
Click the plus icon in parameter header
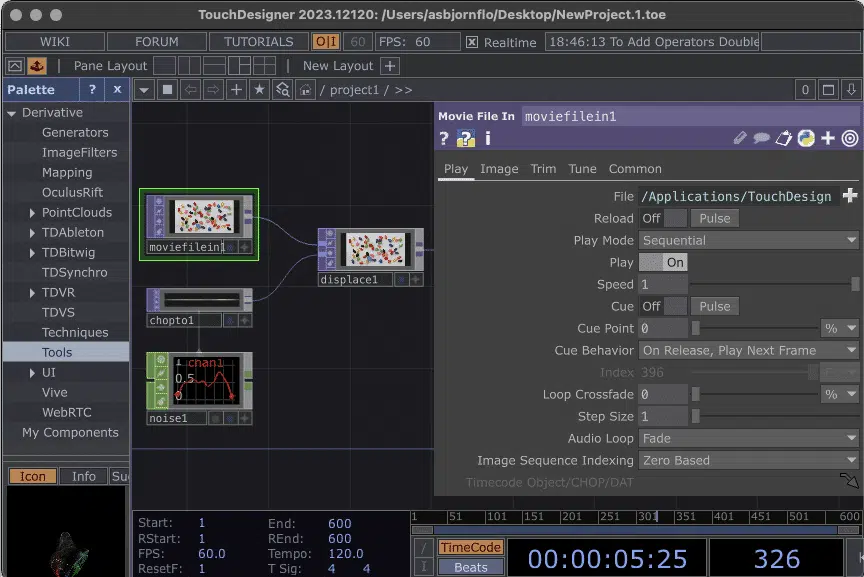(x=828, y=138)
